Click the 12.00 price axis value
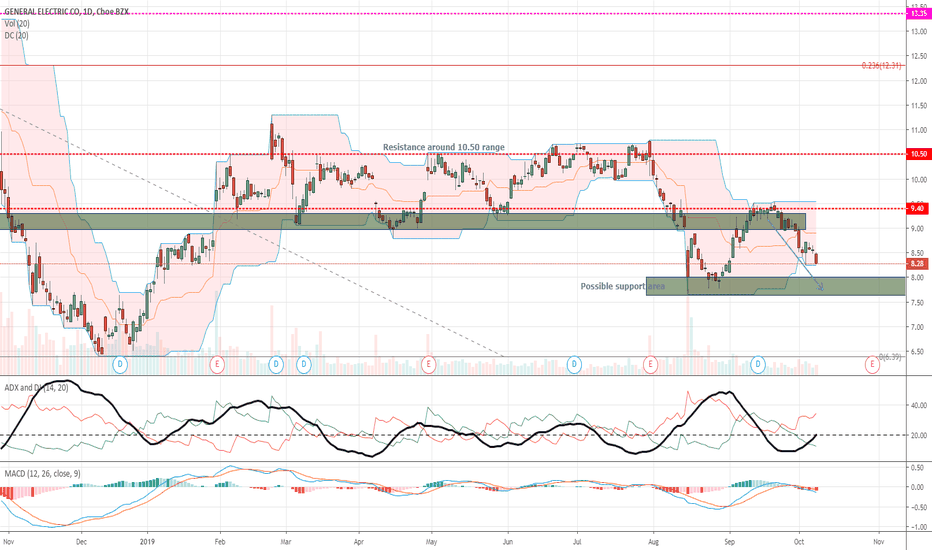This screenshot has width=932, height=550. tap(918, 81)
